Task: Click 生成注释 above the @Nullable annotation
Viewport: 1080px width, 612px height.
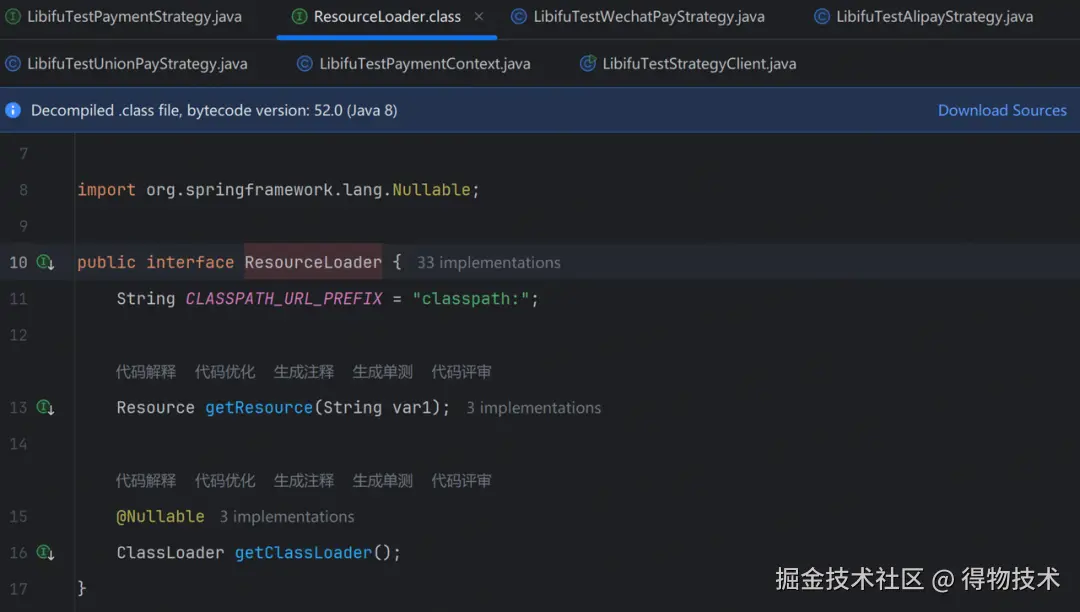Action: pyautogui.click(x=304, y=481)
